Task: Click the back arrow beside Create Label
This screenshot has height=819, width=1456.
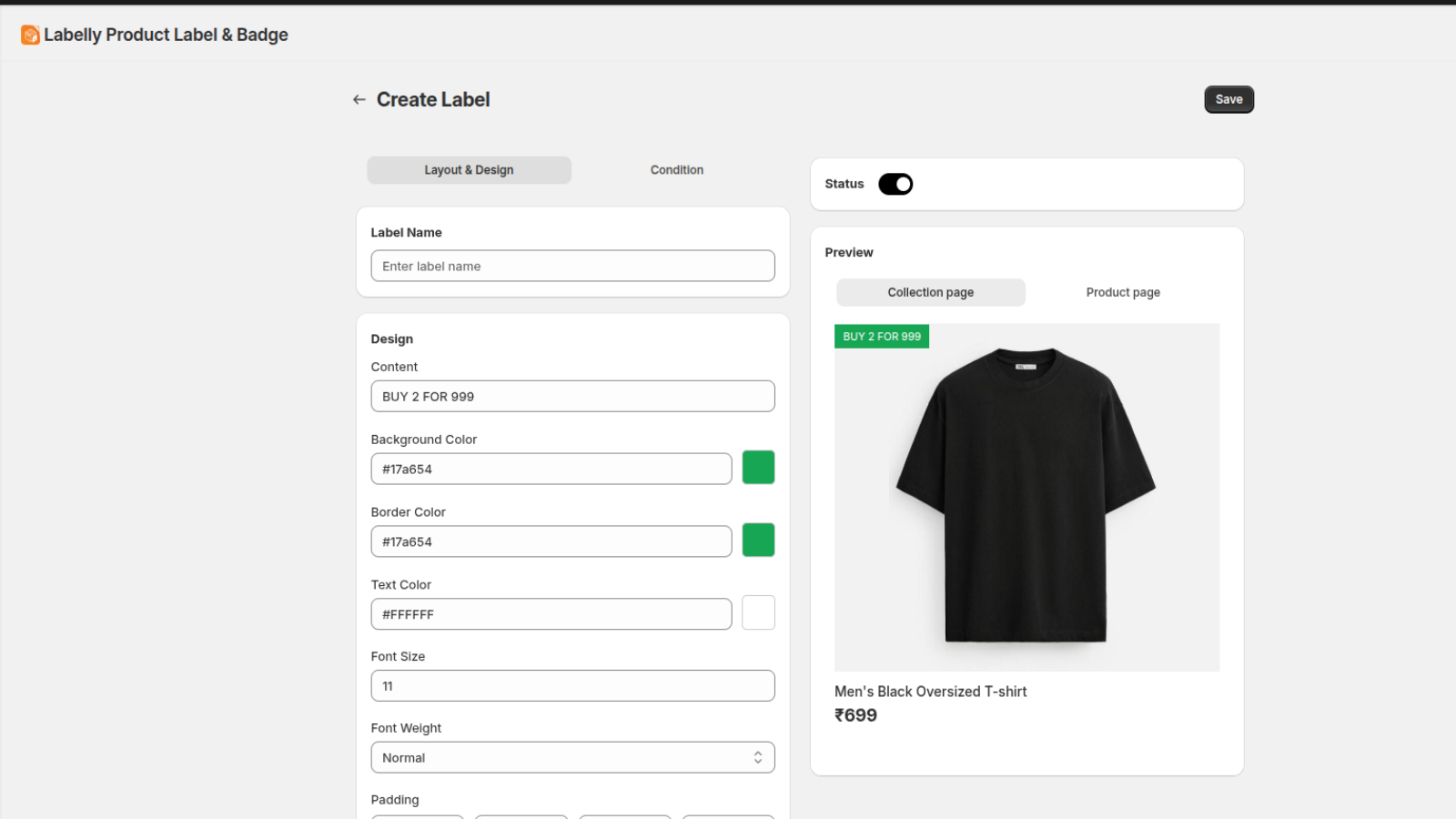Action: [x=359, y=99]
